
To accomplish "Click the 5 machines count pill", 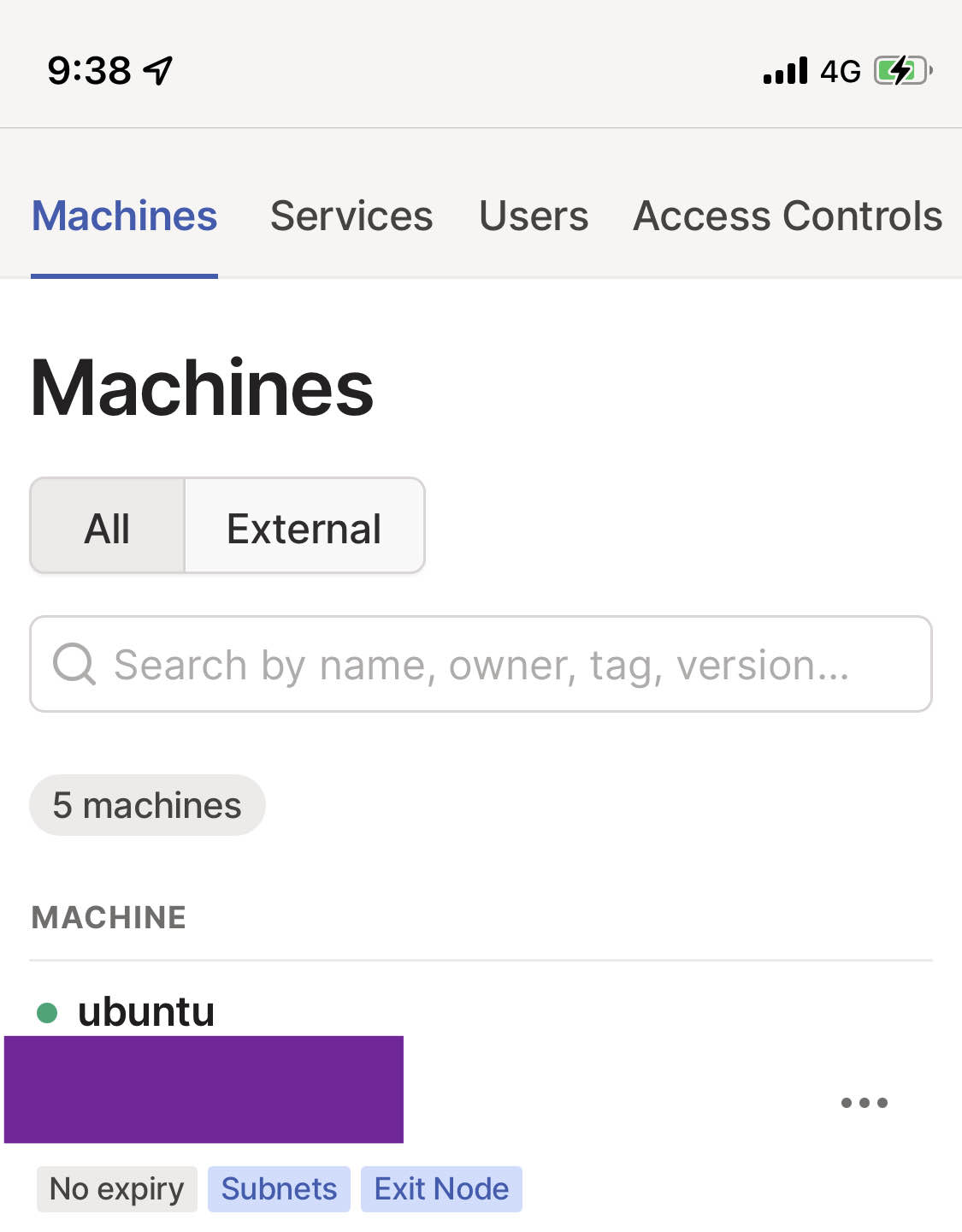I will tap(147, 805).
